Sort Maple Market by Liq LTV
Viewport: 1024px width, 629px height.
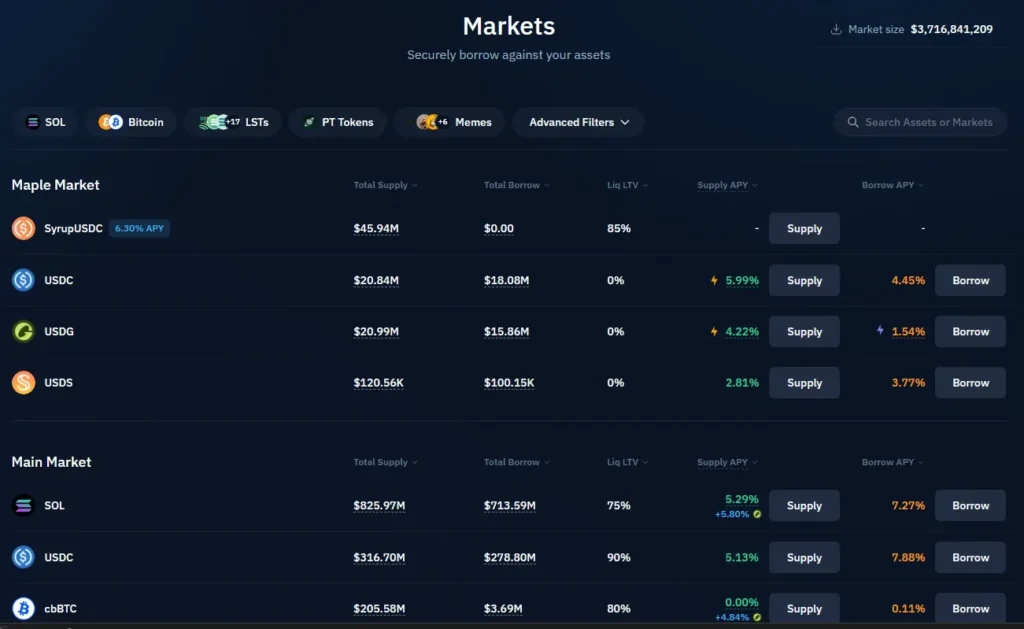pos(627,185)
